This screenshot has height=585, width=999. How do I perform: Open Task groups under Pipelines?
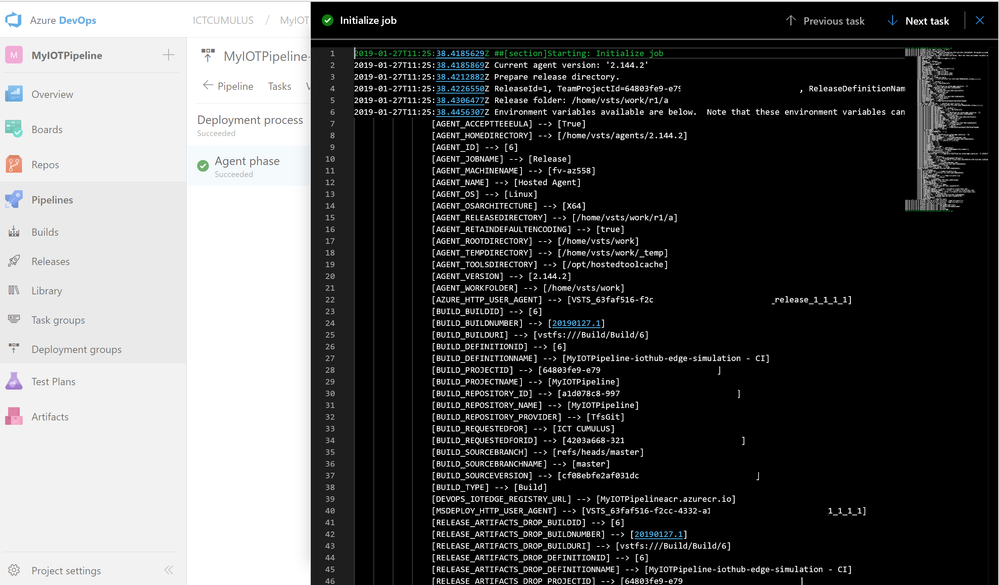[x=58, y=320]
